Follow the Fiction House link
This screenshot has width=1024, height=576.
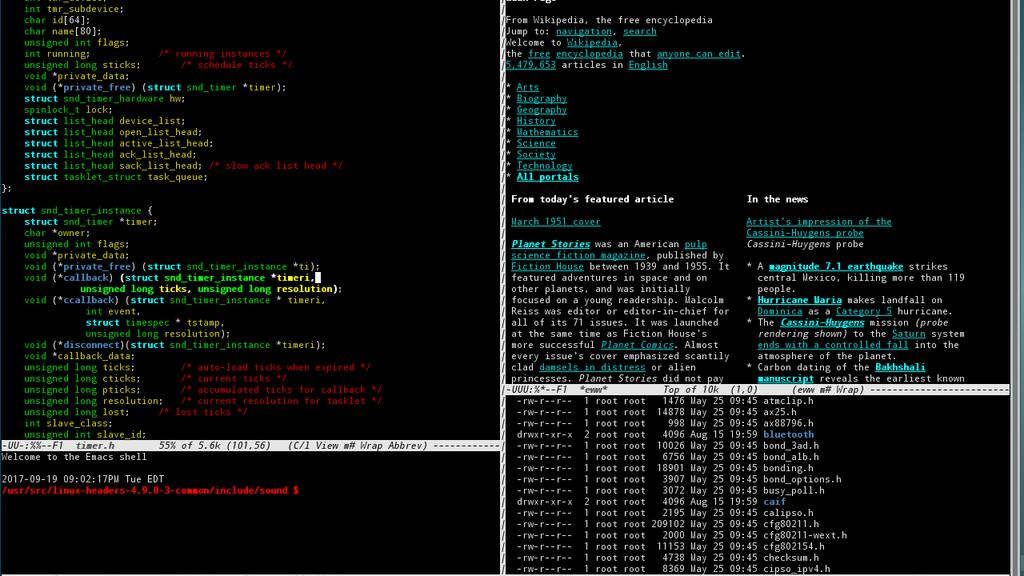pos(547,266)
